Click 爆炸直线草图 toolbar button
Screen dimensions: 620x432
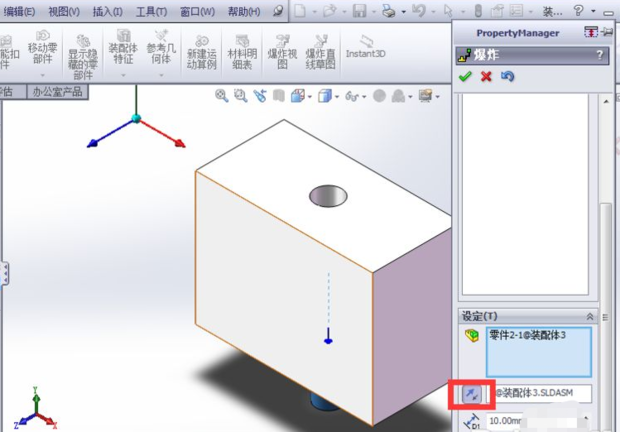[320, 52]
